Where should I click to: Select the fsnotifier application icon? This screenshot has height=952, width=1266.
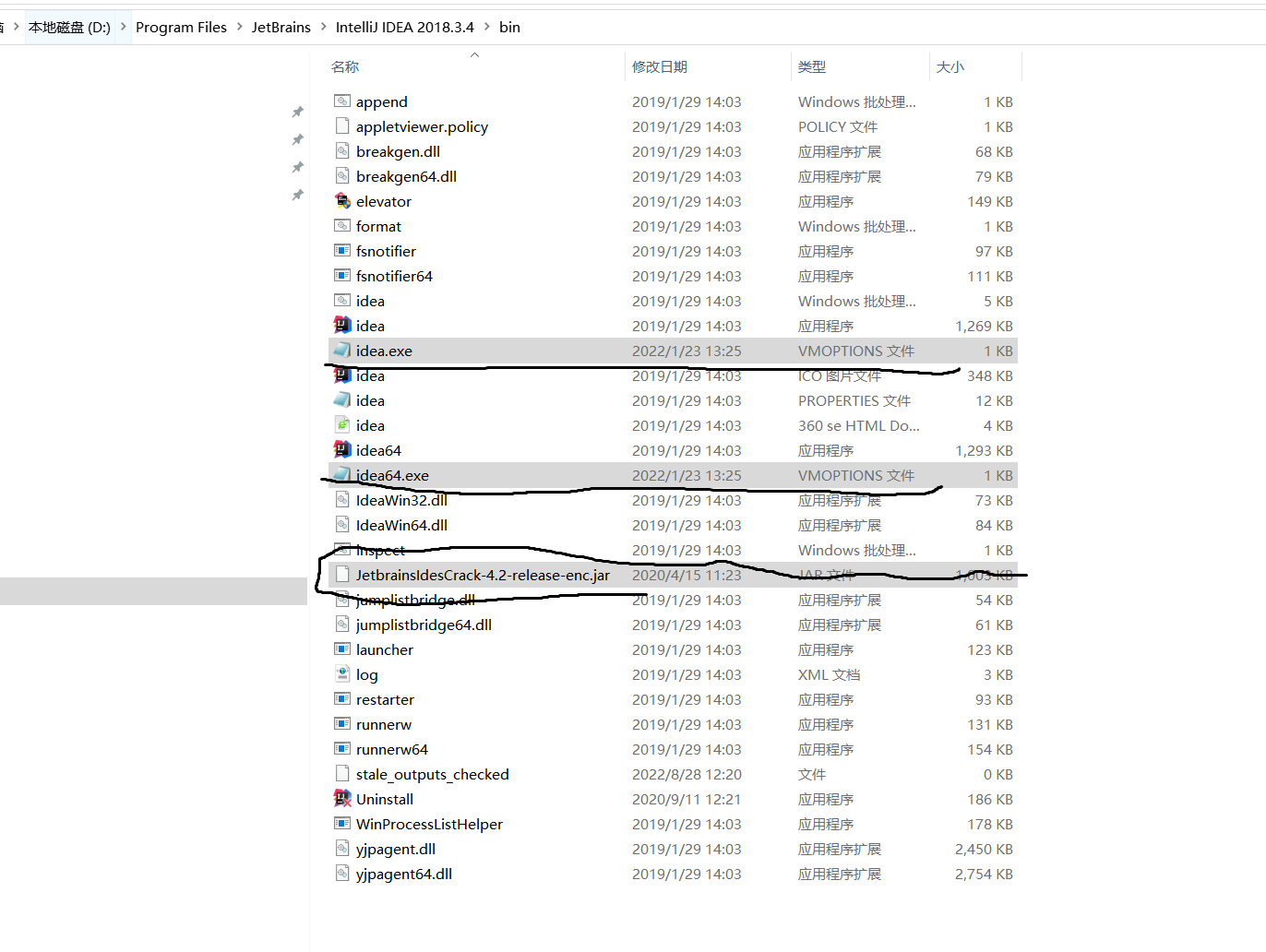tap(342, 251)
